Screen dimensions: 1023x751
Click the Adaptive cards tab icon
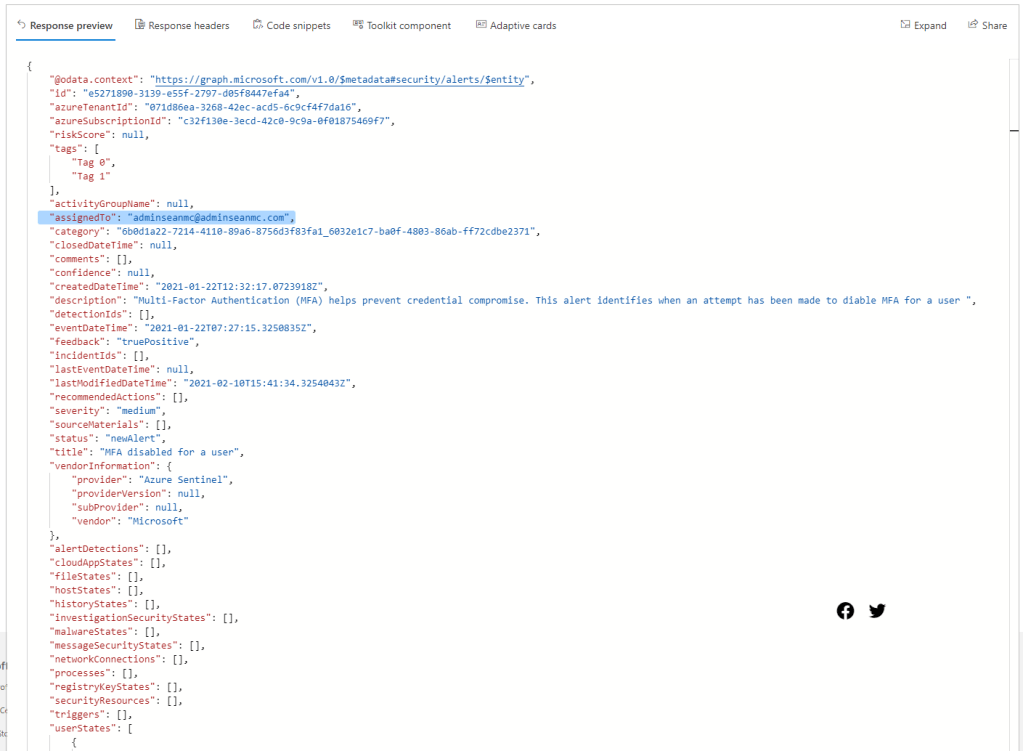click(x=481, y=25)
